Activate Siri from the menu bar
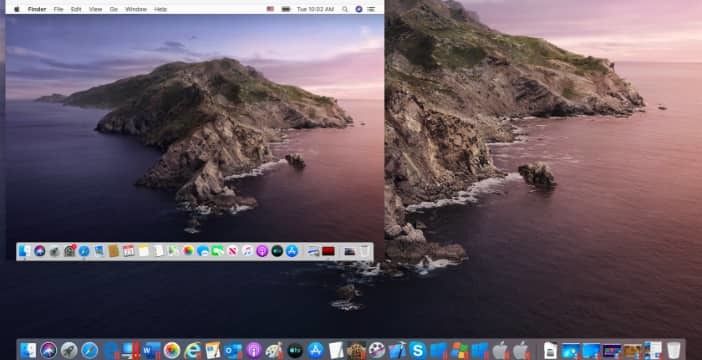This screenshot has height=360, width=702. 359,9
